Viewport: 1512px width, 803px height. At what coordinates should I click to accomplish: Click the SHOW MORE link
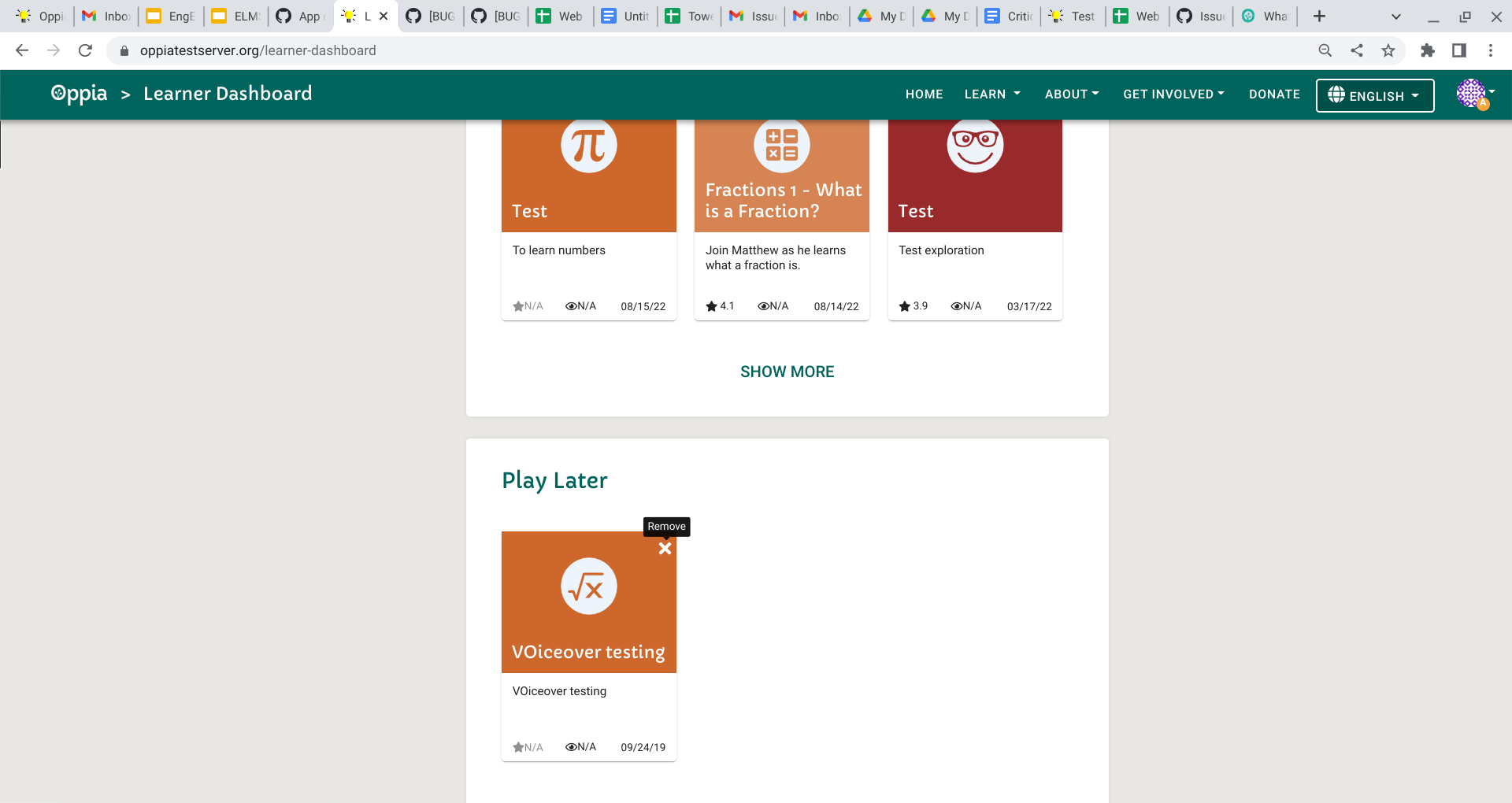pyautogui.click(x=787, y=371)
